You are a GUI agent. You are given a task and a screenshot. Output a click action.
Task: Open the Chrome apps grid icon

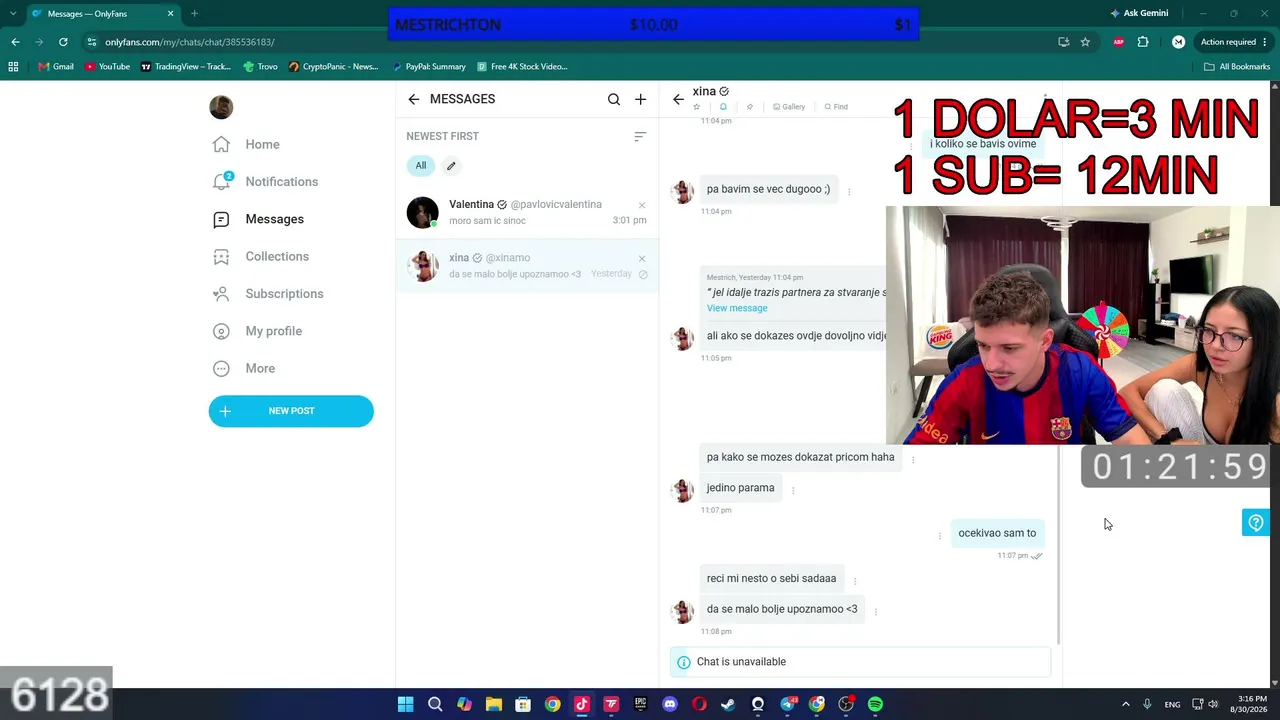pos(13,67)
